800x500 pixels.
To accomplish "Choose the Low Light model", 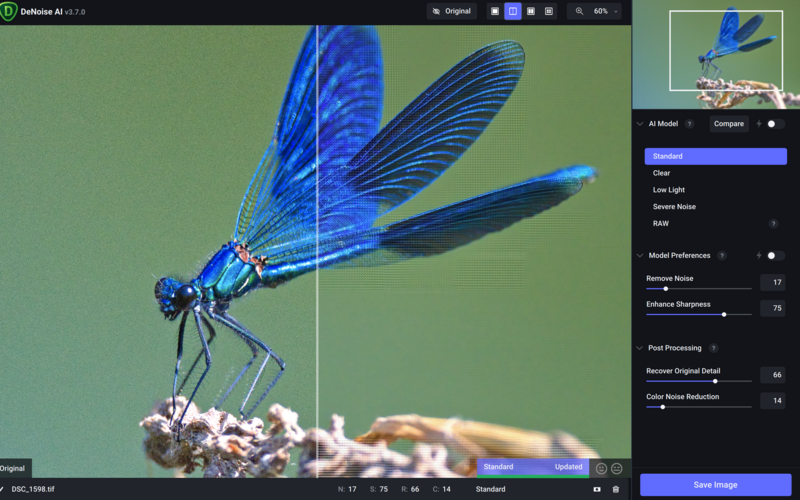I will (x=669, y=190).
